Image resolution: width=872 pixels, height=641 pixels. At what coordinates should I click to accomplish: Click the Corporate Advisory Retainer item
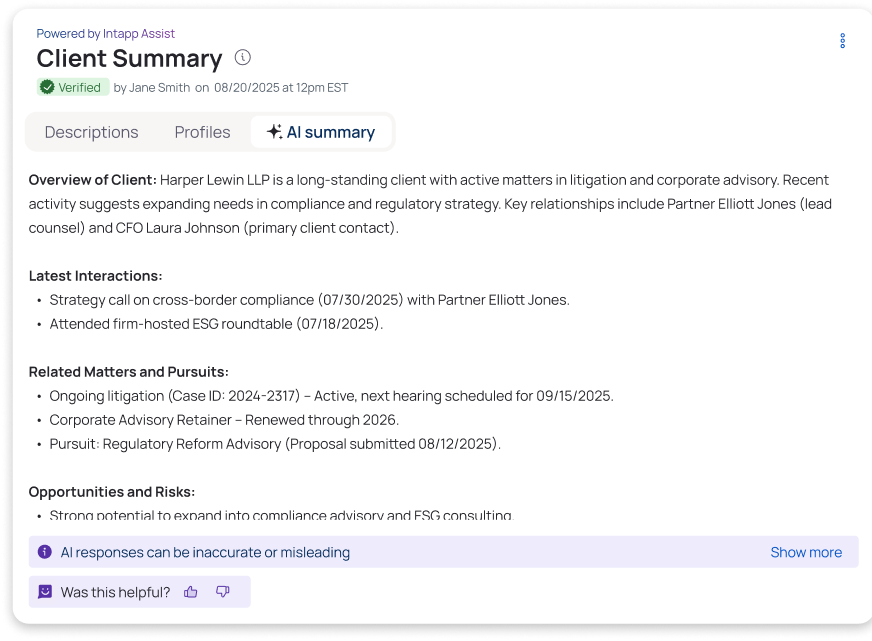[x=223, y=420]
